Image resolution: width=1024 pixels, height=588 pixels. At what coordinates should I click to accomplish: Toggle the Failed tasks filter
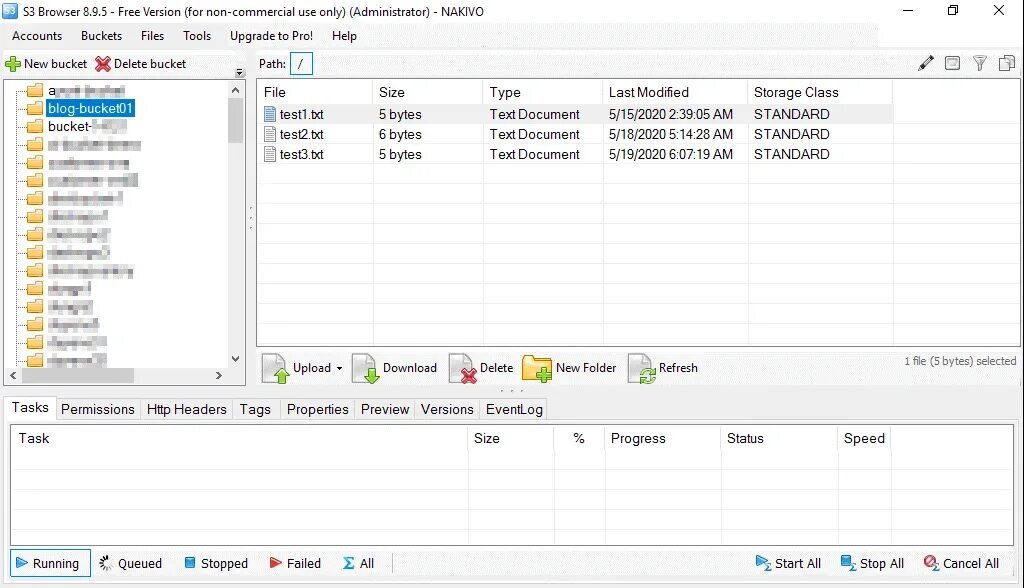(295, 563)
